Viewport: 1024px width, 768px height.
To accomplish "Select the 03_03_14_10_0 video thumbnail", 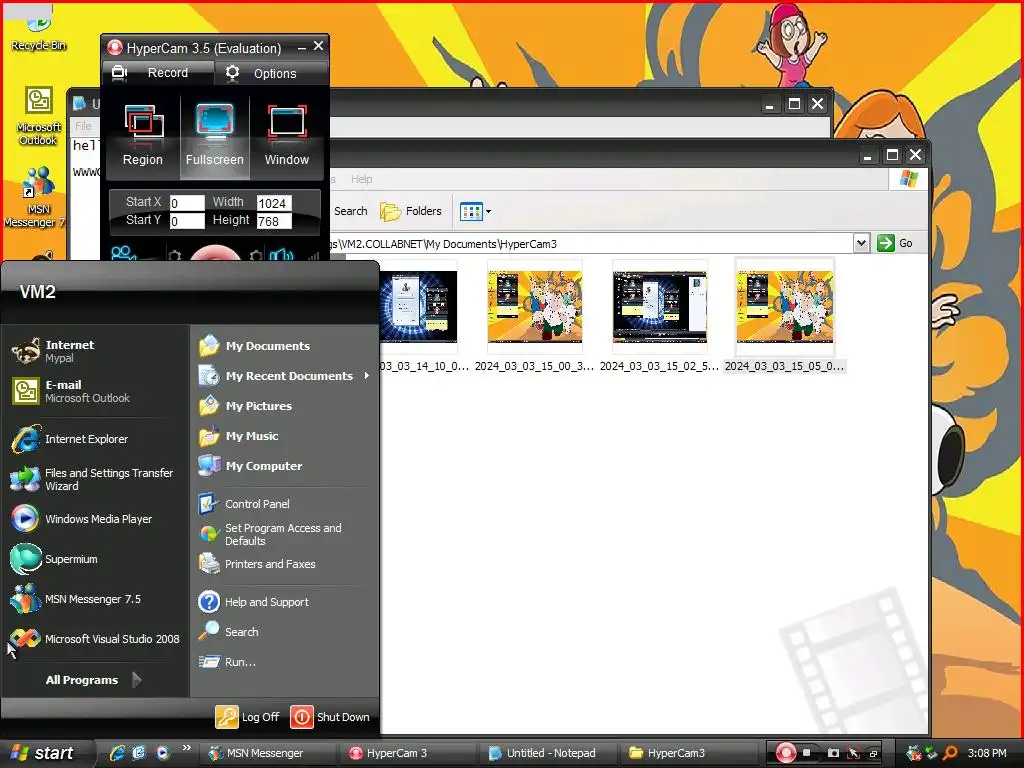I will (x=419, y=307).
